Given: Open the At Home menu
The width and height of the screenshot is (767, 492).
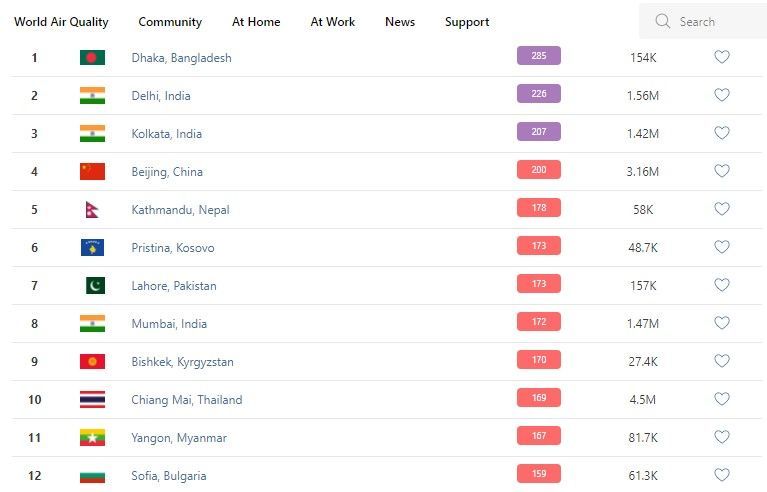Looking at the screenshot, I should point(256,22).
